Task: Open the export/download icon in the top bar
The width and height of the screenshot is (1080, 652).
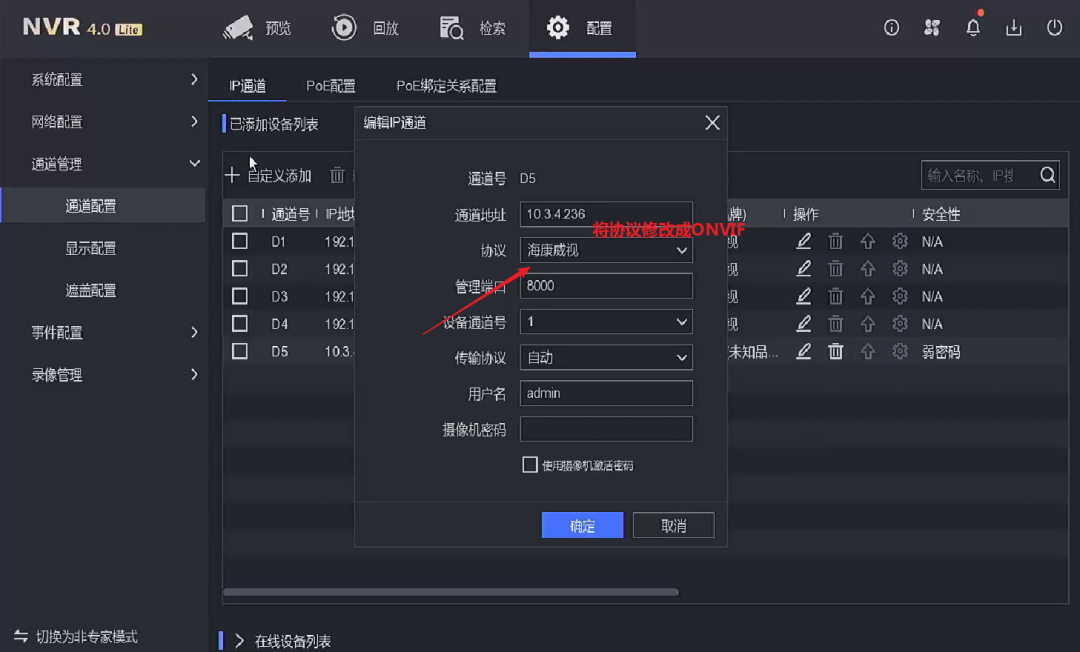Action: point(1013,28)
